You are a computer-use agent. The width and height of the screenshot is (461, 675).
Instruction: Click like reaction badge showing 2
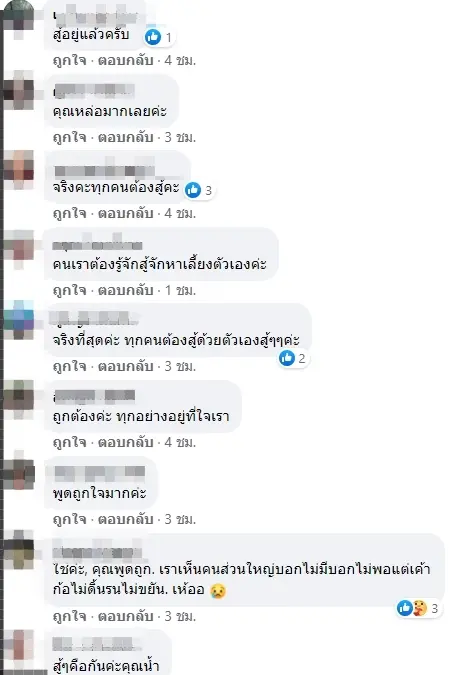point(294,358)
